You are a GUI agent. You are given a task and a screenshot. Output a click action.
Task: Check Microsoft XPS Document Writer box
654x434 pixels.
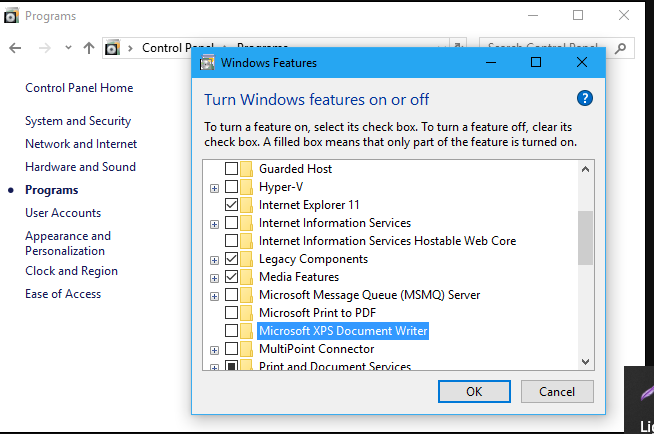click(x=231, y=330)
